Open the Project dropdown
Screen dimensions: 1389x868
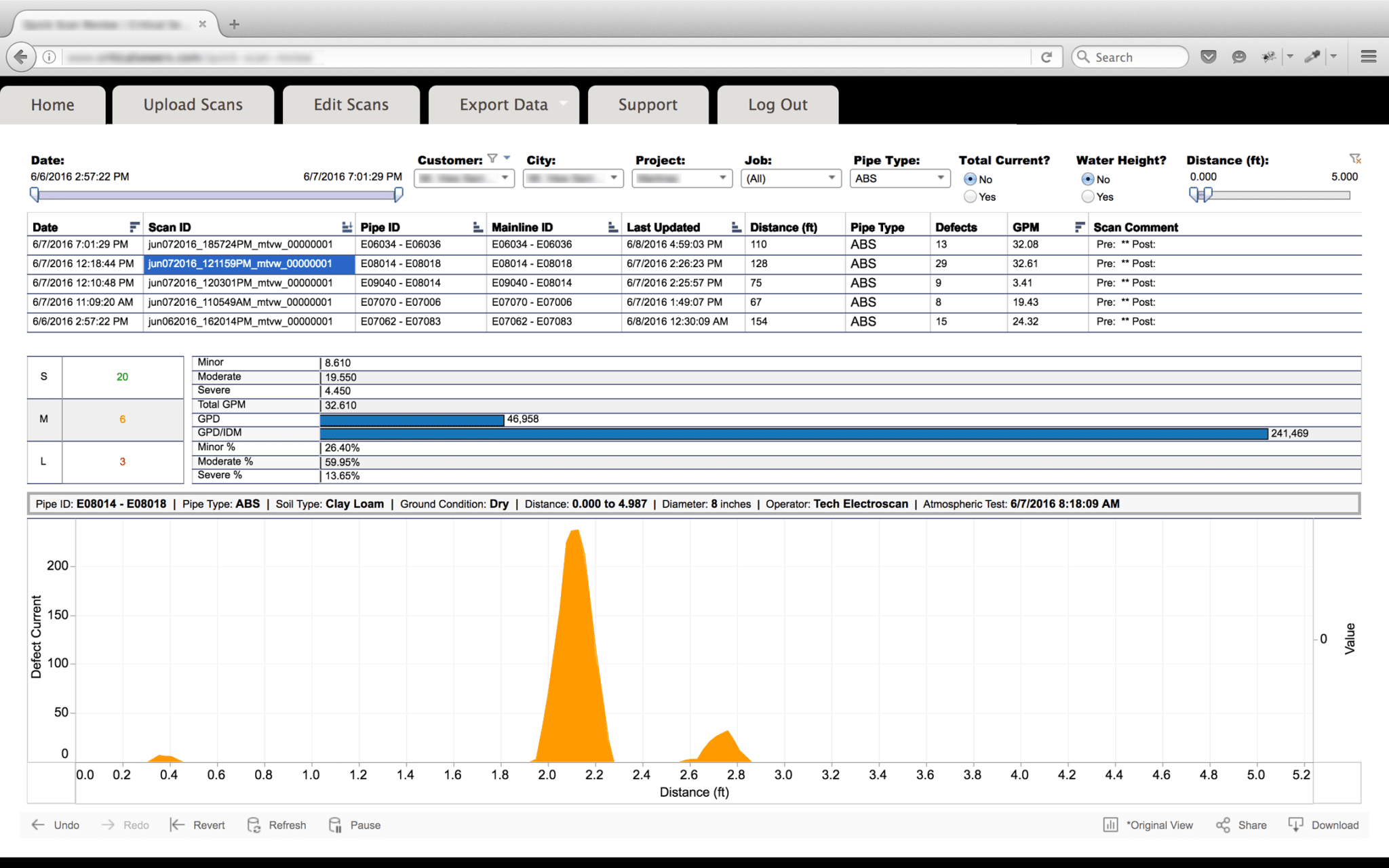[682, 178]
